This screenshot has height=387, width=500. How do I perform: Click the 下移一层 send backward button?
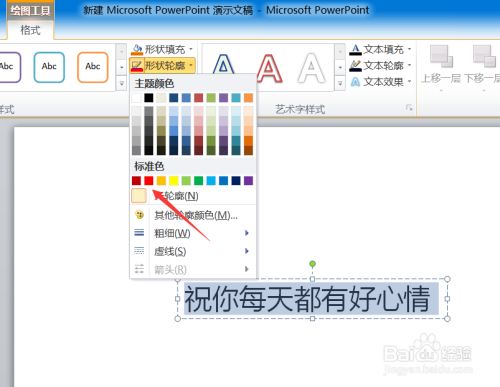tap(482, 67)
